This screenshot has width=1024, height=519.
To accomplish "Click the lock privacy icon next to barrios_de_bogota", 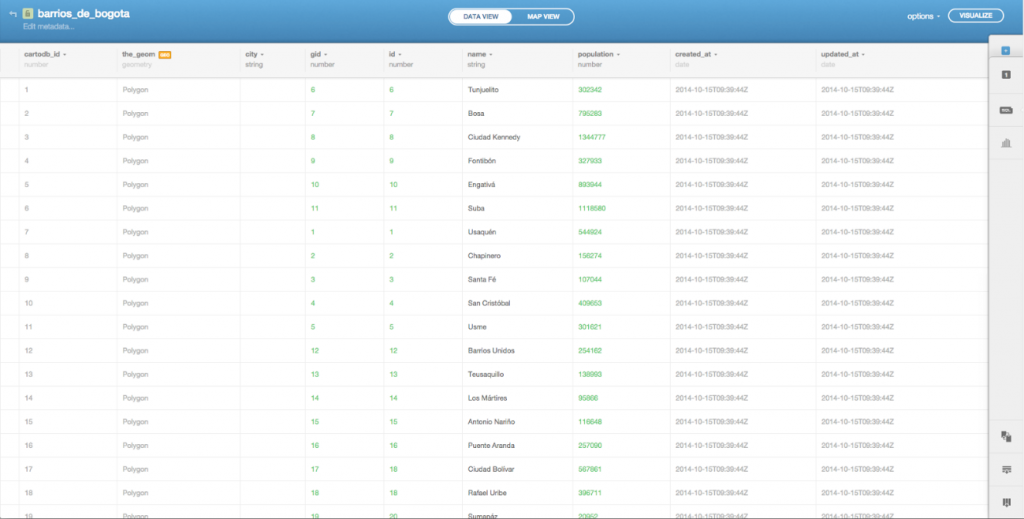I will [28, 15].
